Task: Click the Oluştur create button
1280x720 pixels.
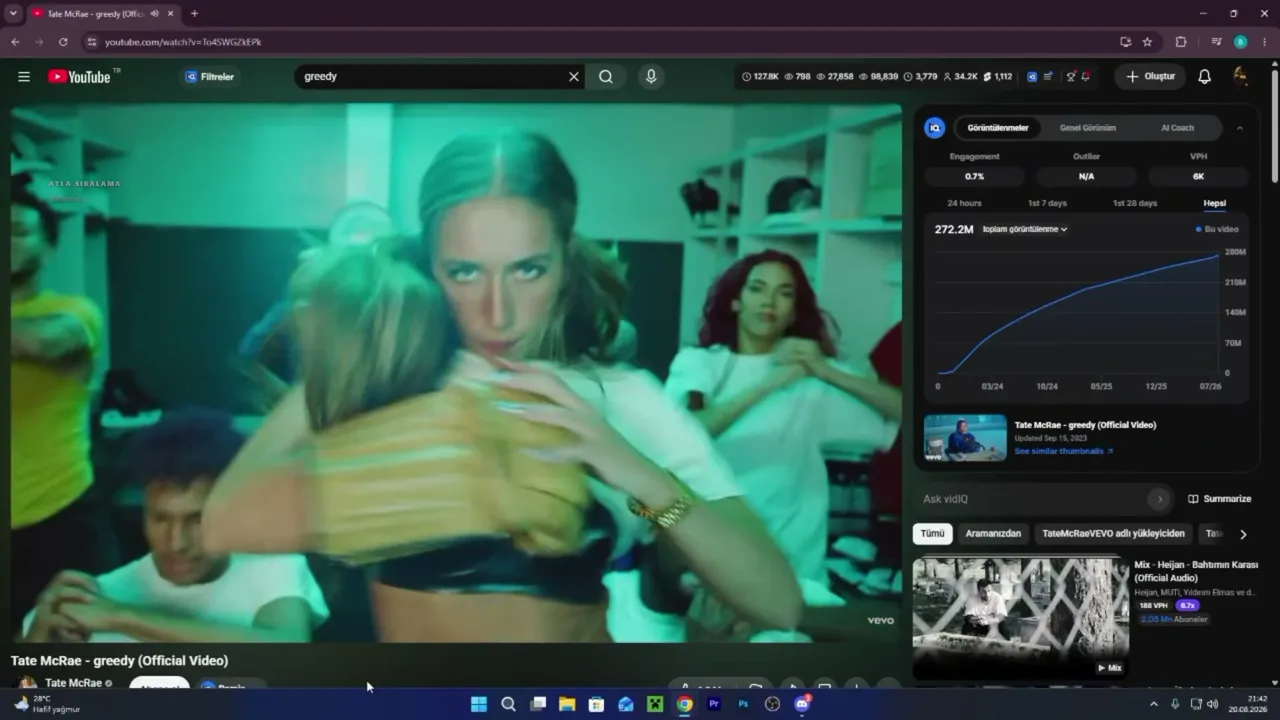Action: [1150, 76]
